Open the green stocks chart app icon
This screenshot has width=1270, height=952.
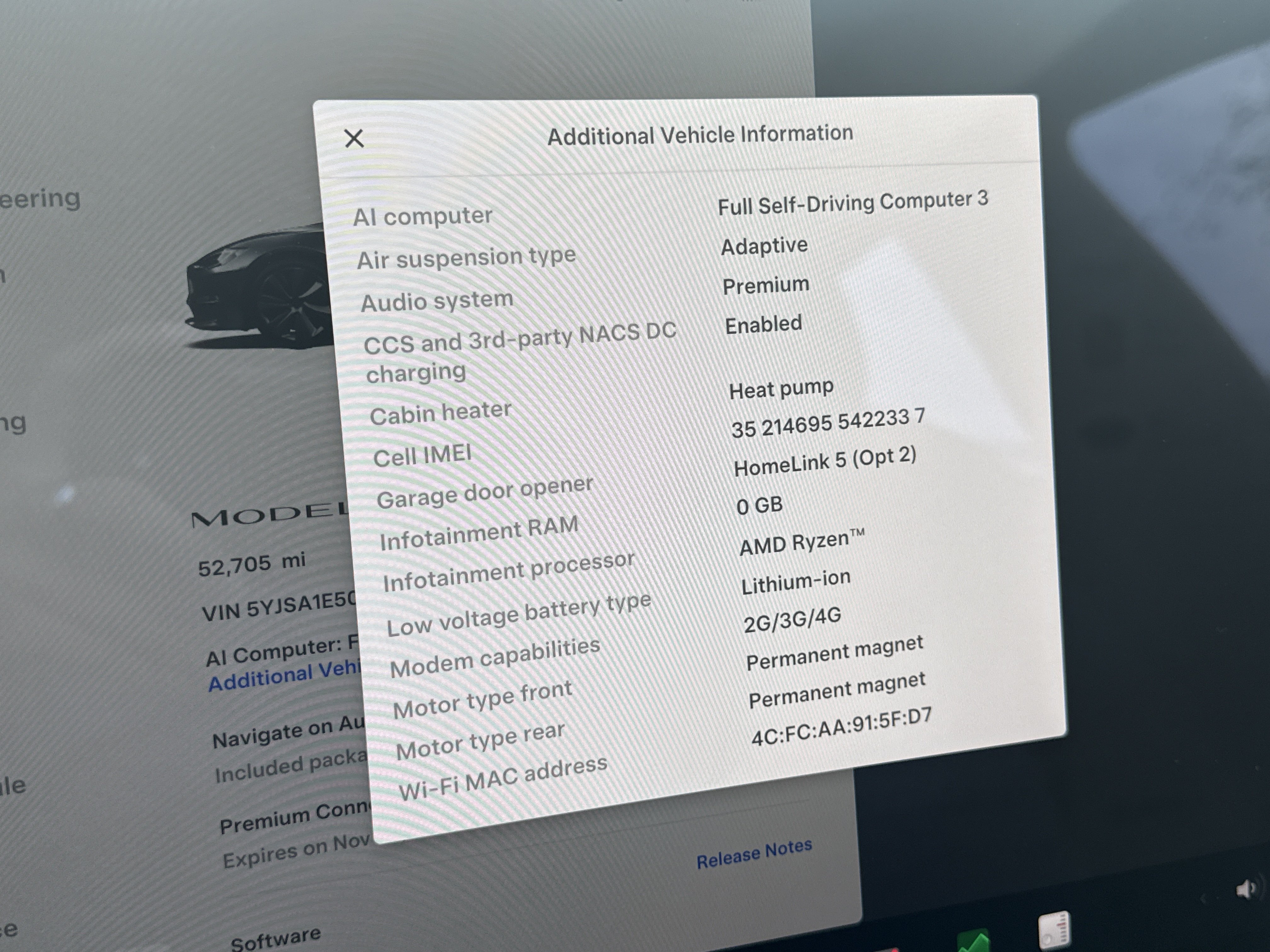(x=973, y=941)
